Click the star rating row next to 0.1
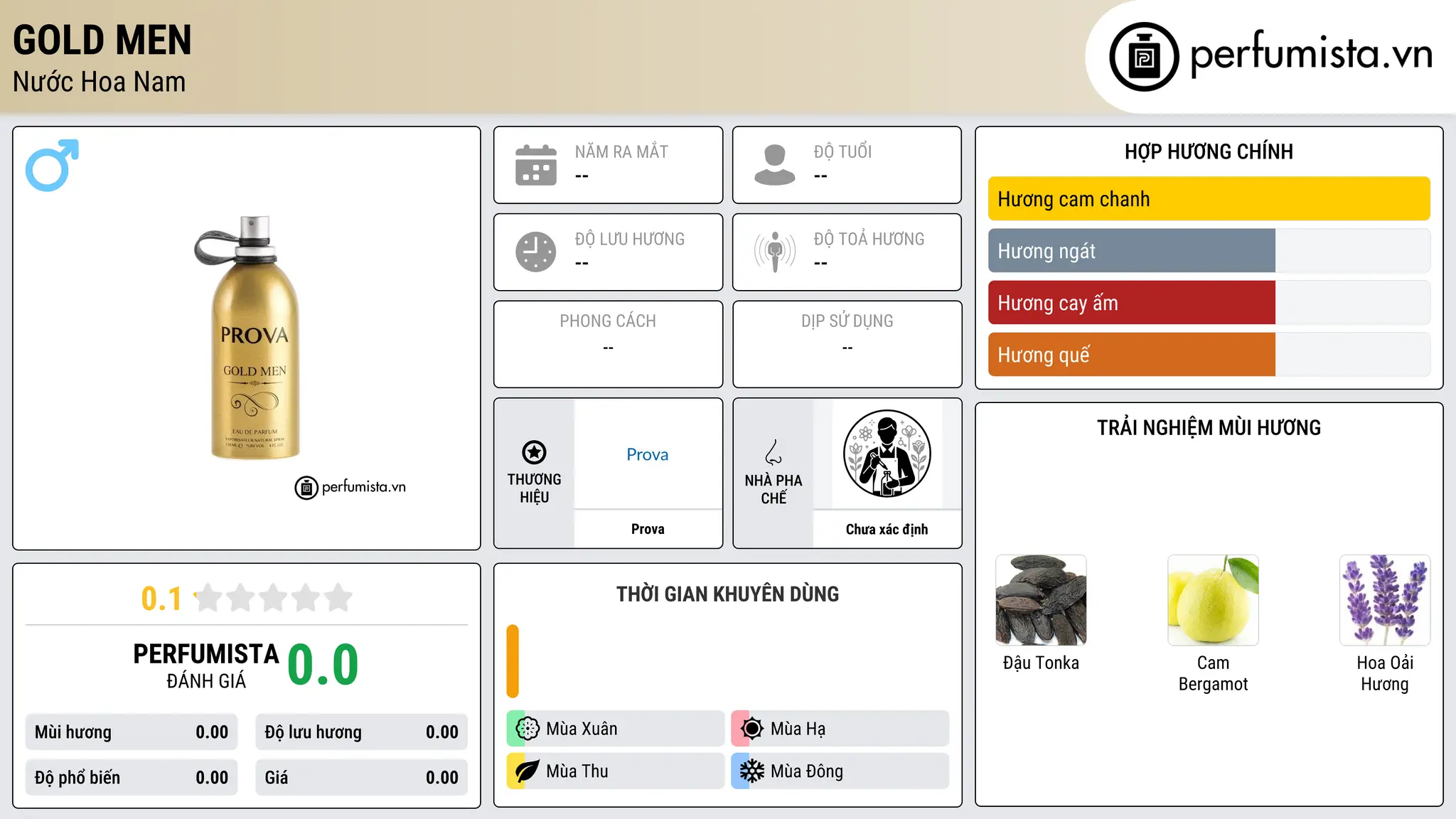 pos(273,598)
